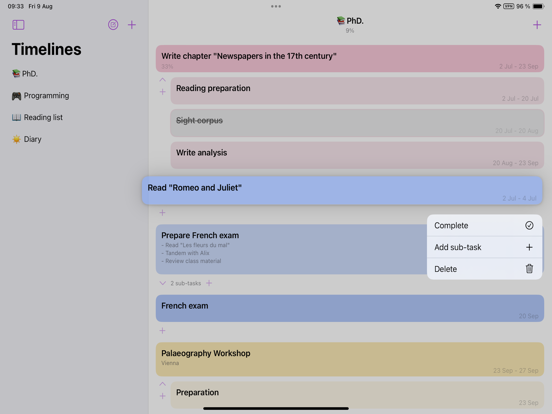Viewport: 552px width, 414px height.
Task: Tap the battery indicator in status bar
Action: click(x=538, y=6)
